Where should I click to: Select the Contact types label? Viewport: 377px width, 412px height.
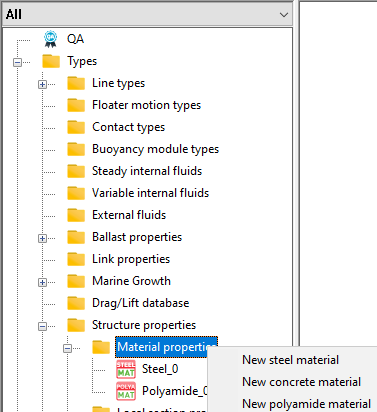(129, 127)
